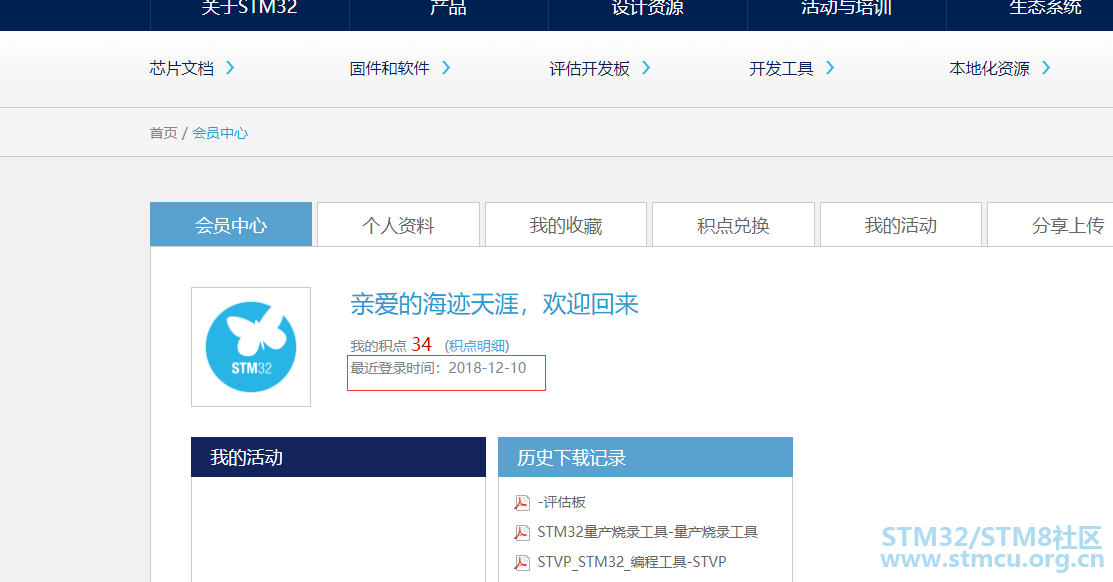The width and height of the screenshot is (1113, 582).
Task: Open the 积点明细 points detail link
Action: tap(477, 346)
